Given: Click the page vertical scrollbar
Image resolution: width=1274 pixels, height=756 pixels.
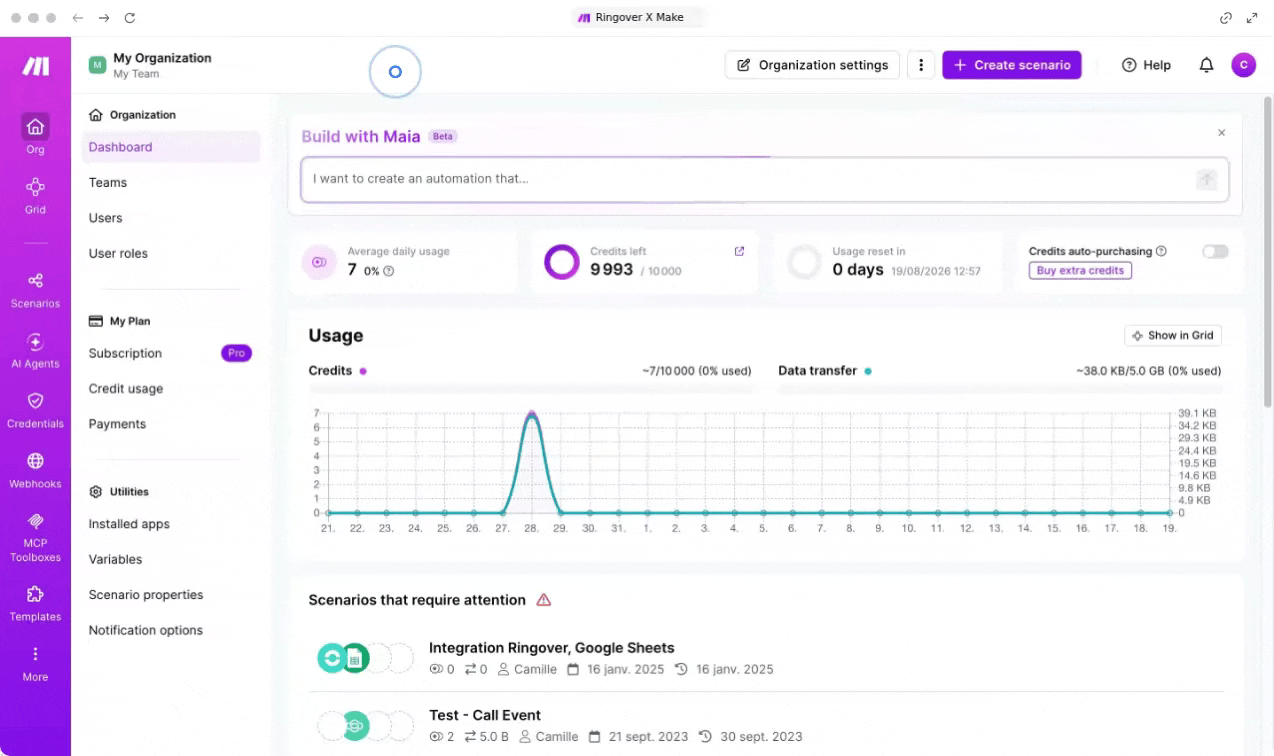Looking at the screenshot, I should (1268, 250).
